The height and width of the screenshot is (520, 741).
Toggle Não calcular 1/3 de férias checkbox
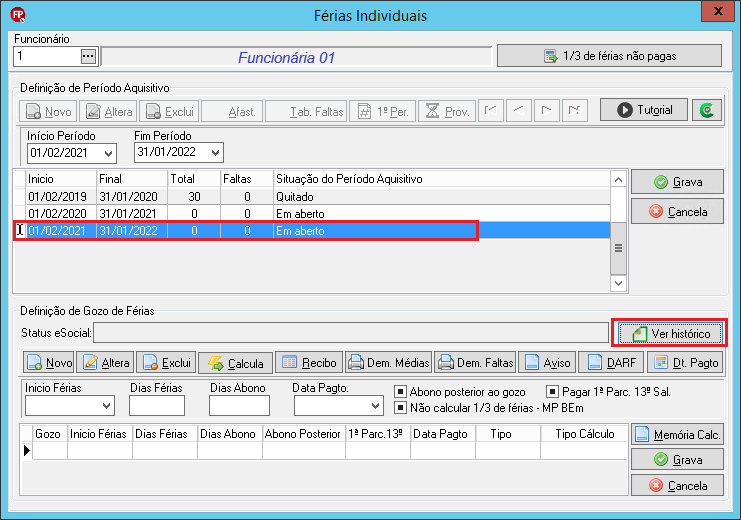point(400,407)
